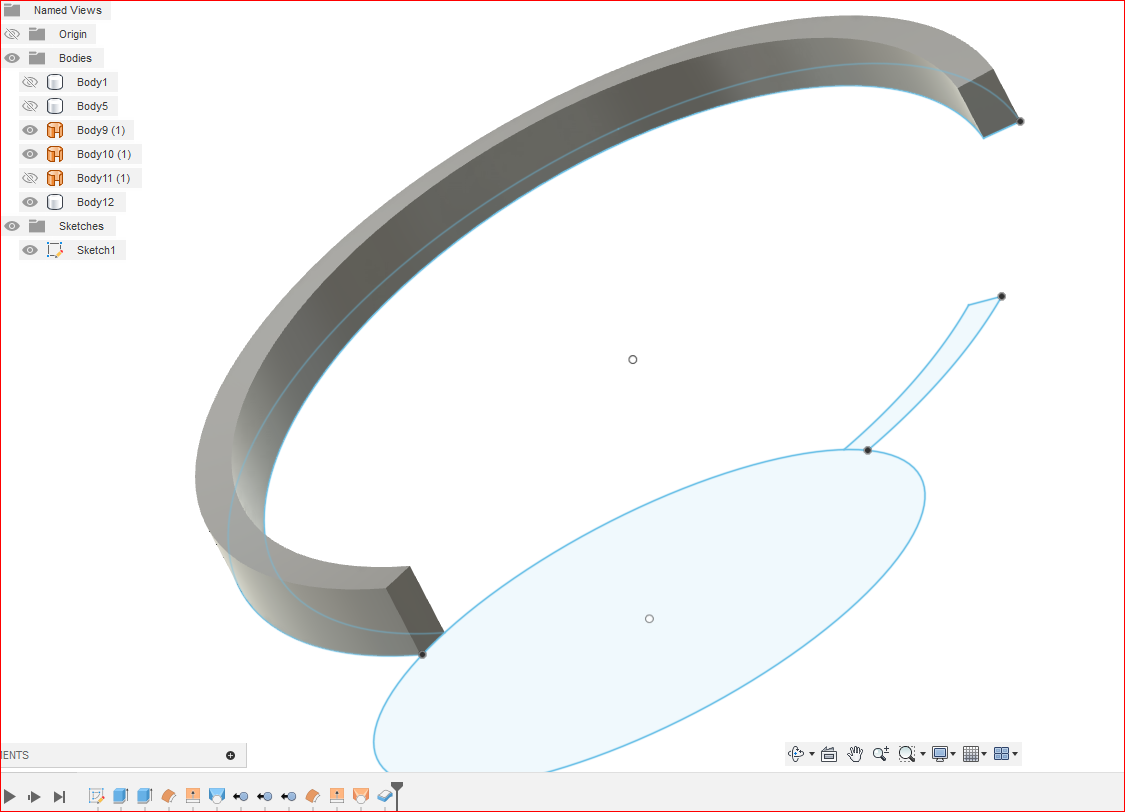Skip to the end of the timeline

click(60, 797)
